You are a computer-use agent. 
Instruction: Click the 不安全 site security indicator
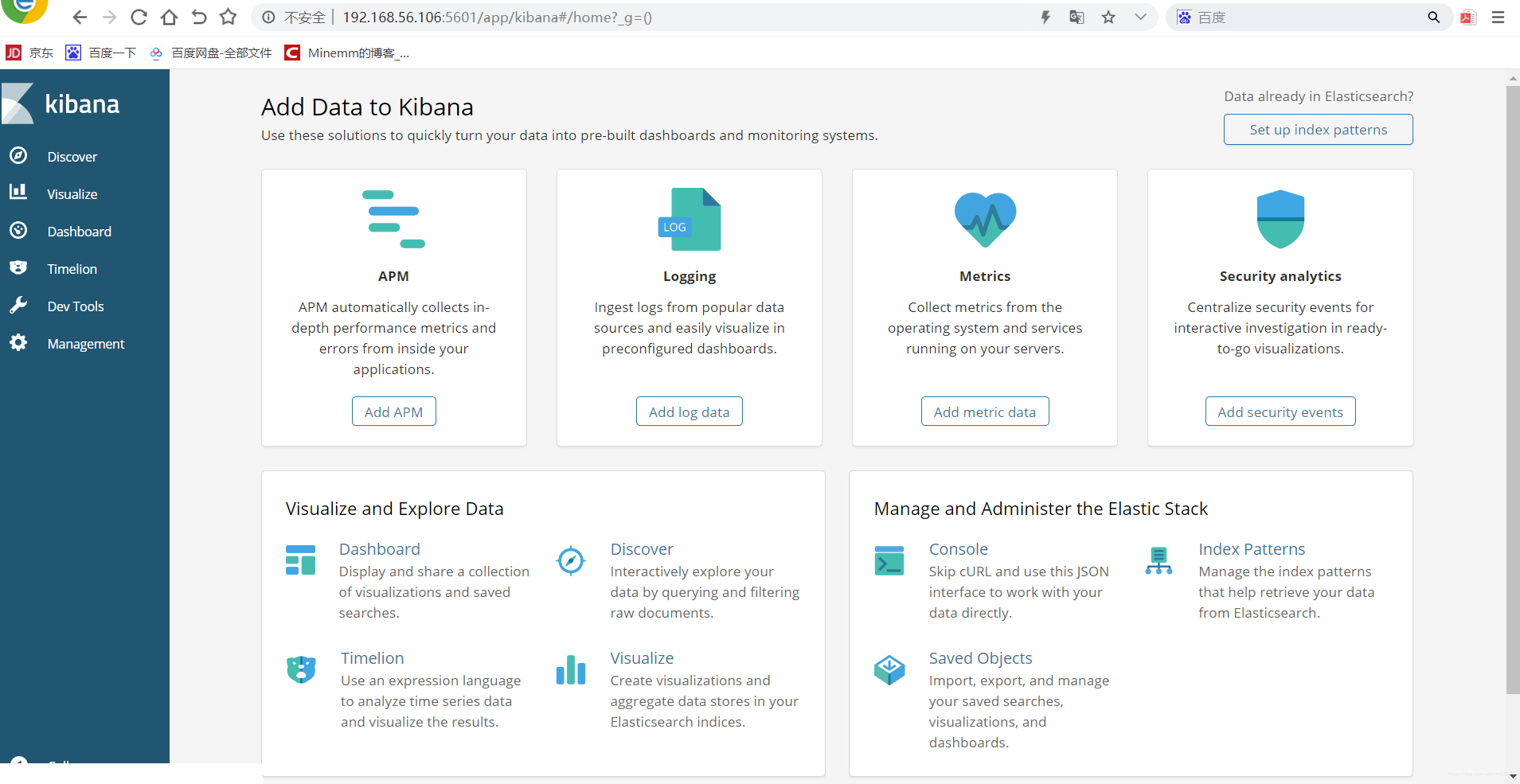click(x=294, y=17)
